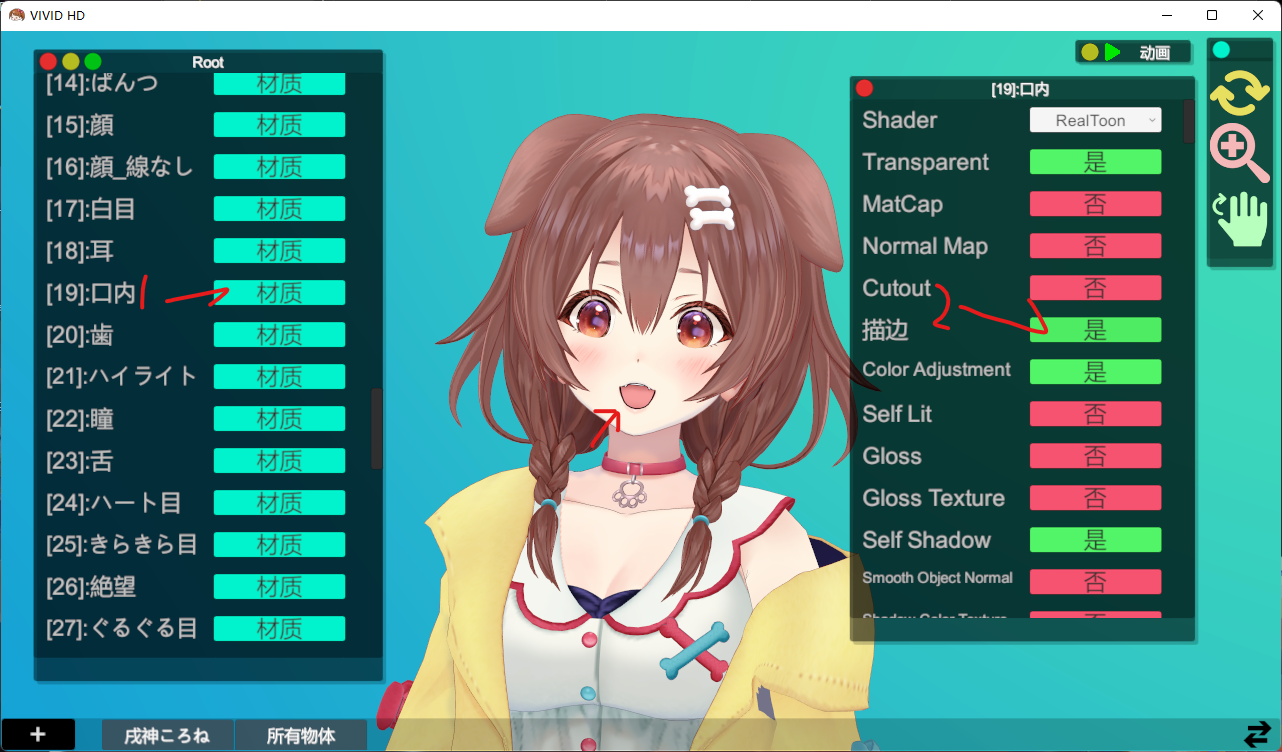The height and width of the screenshot is (752, 1282).
Task: Click the material panel scrollbar handle
Action: click(1189, 121)
